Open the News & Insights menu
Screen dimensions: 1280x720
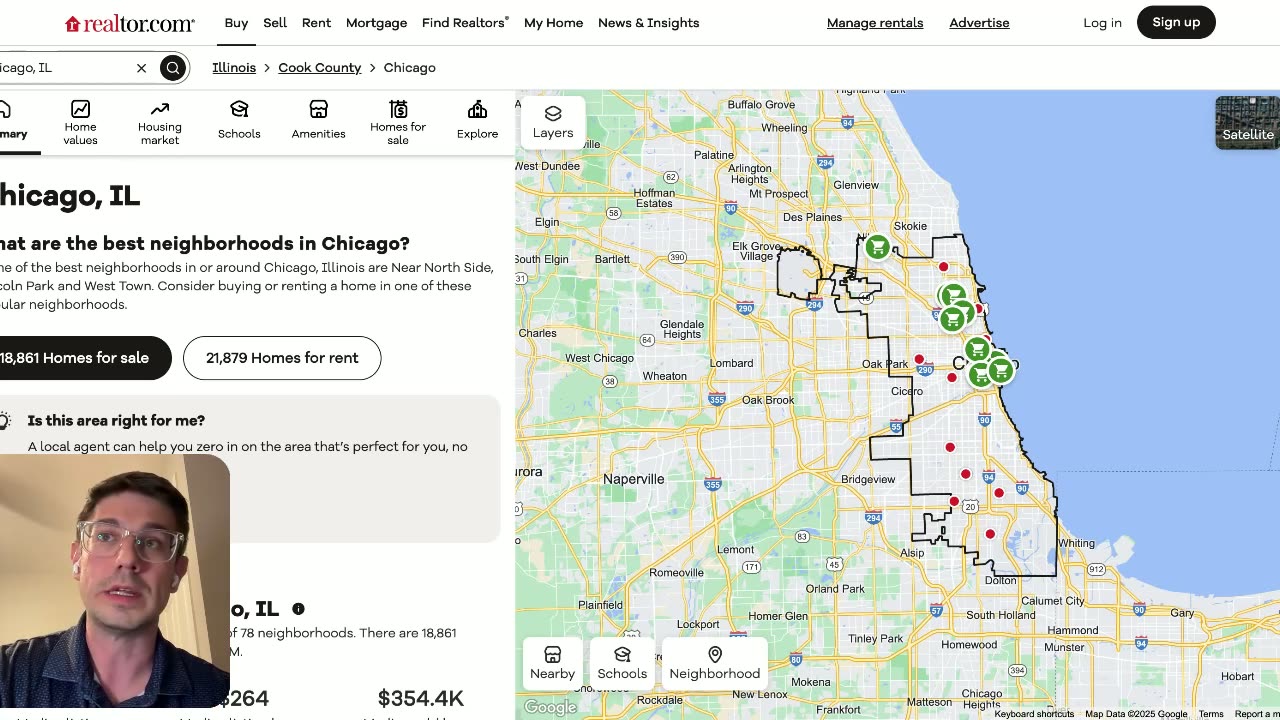648,23
